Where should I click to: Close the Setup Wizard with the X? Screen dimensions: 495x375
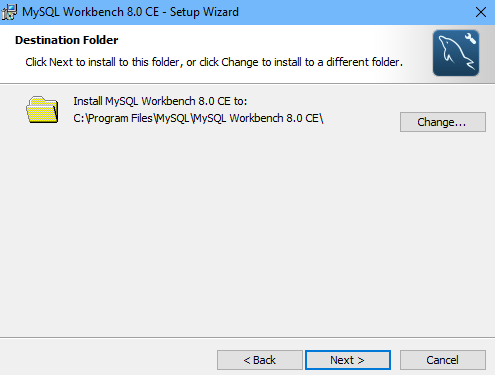[x=481, y=12]
